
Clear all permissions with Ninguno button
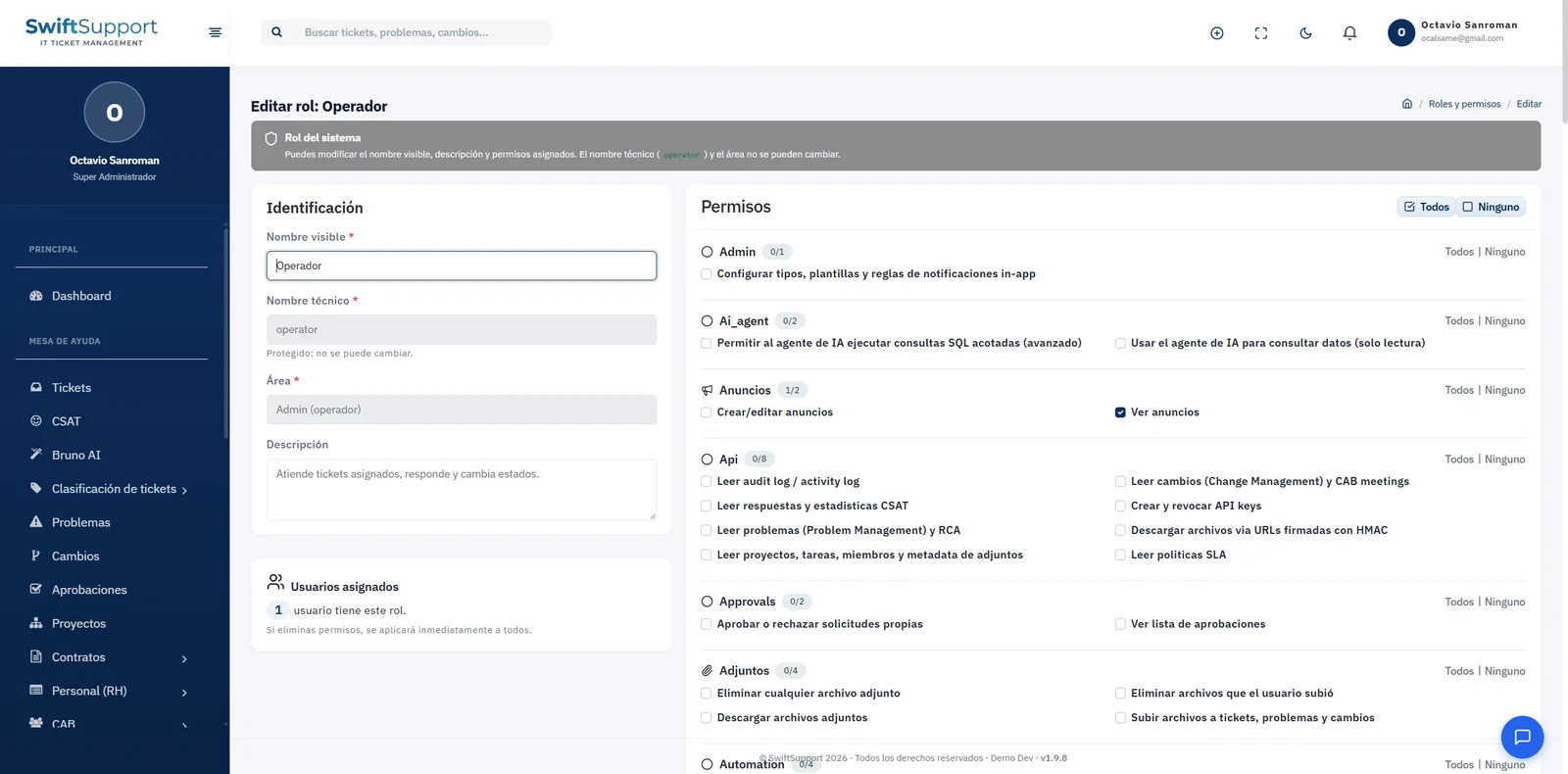(x=1491, y=207)
